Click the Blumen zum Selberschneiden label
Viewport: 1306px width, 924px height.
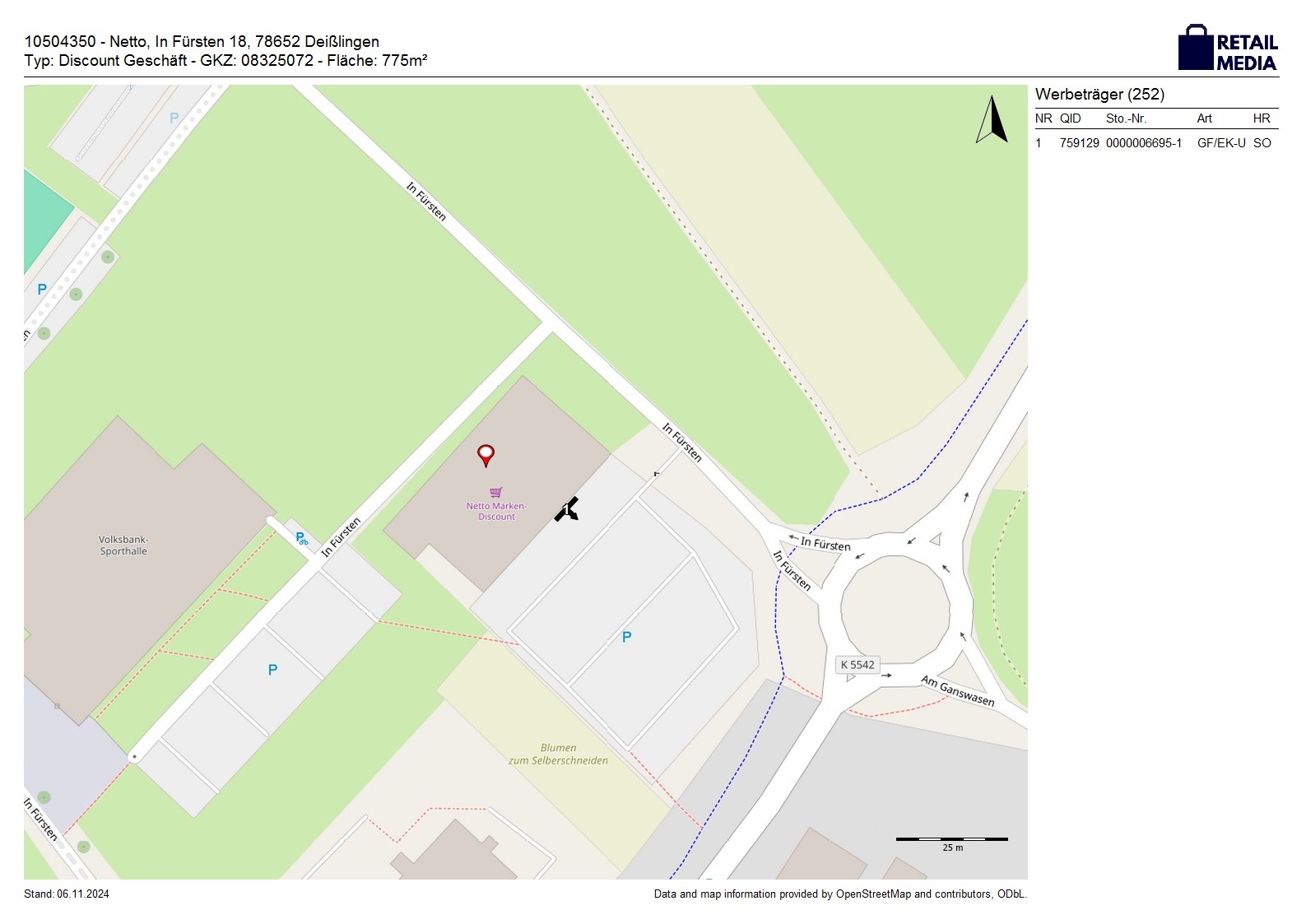pos(558,754)
